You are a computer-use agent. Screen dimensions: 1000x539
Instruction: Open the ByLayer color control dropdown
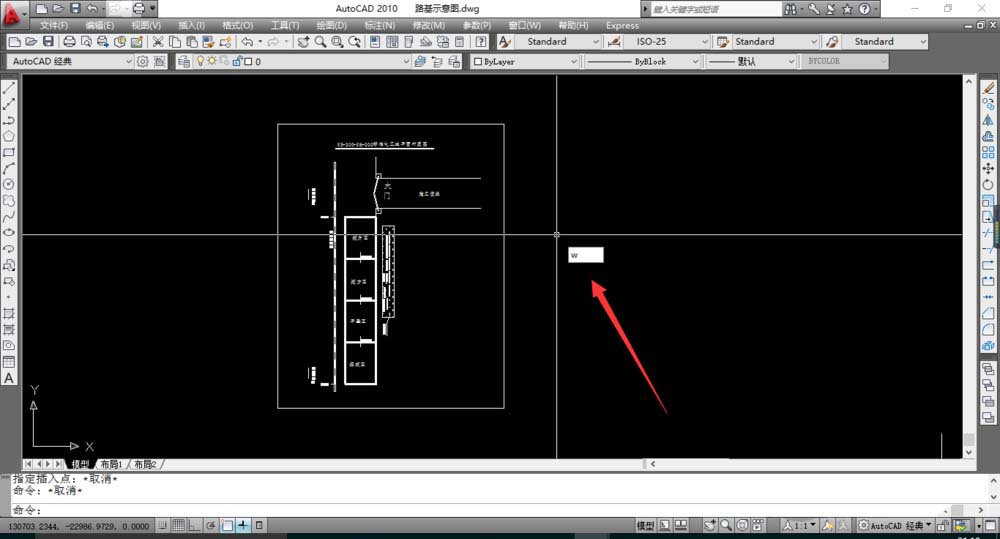click(520, 61)
